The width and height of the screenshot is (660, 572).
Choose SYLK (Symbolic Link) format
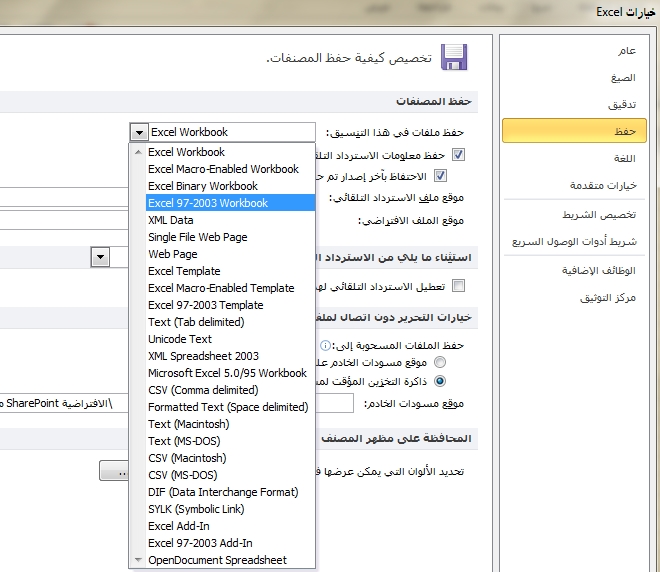tap(230, 509)
